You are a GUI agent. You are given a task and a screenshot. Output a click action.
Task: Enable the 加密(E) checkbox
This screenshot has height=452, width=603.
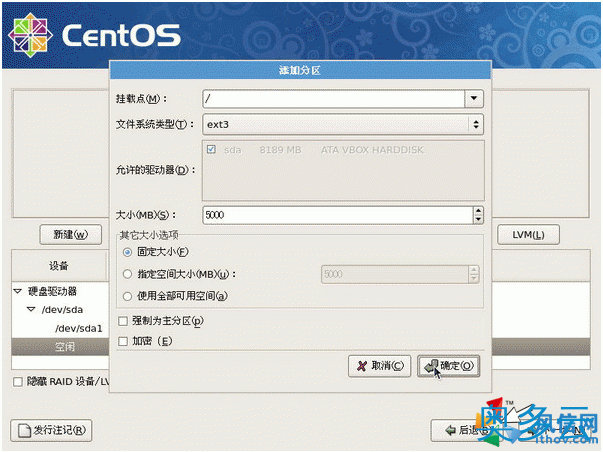pyautogui.click(x=123, y=341)
